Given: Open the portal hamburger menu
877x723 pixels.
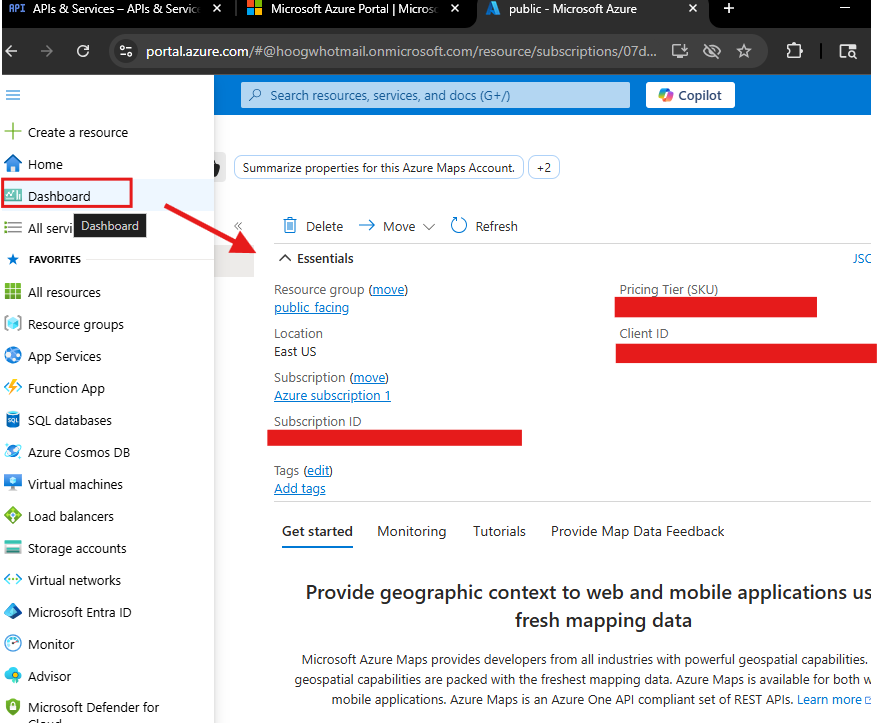Looking at the screenshot, I should pyautogui.click(x=13, y=95).
